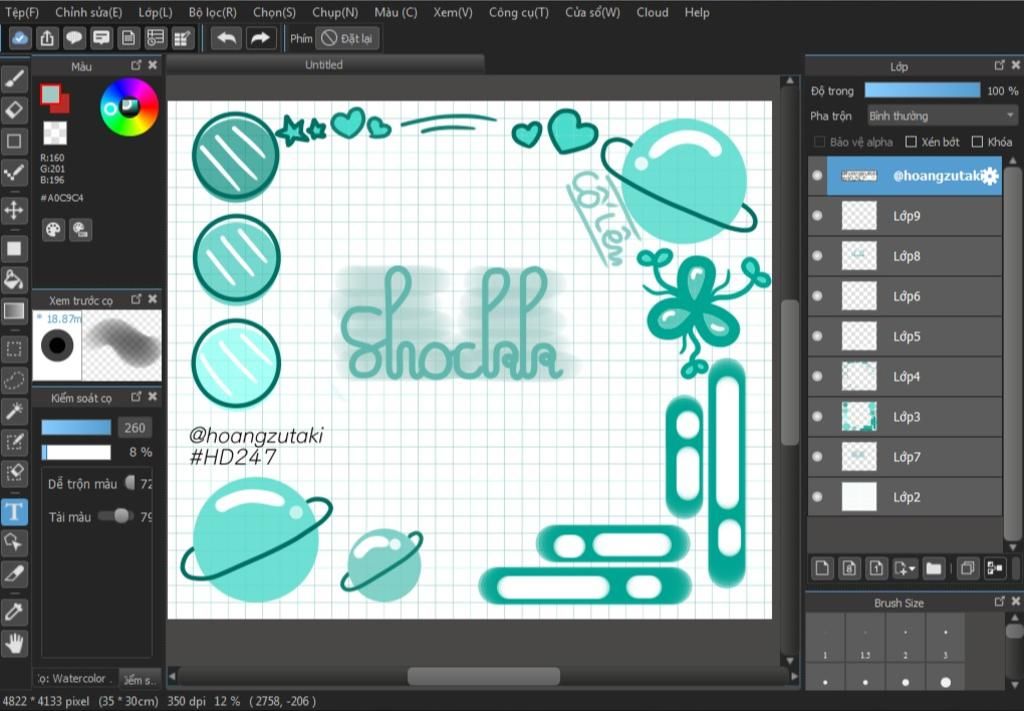The width and height of the screenshot is (1024, 711).
Task: Open the Công cụ(T) menu
Action: [519, 12]
